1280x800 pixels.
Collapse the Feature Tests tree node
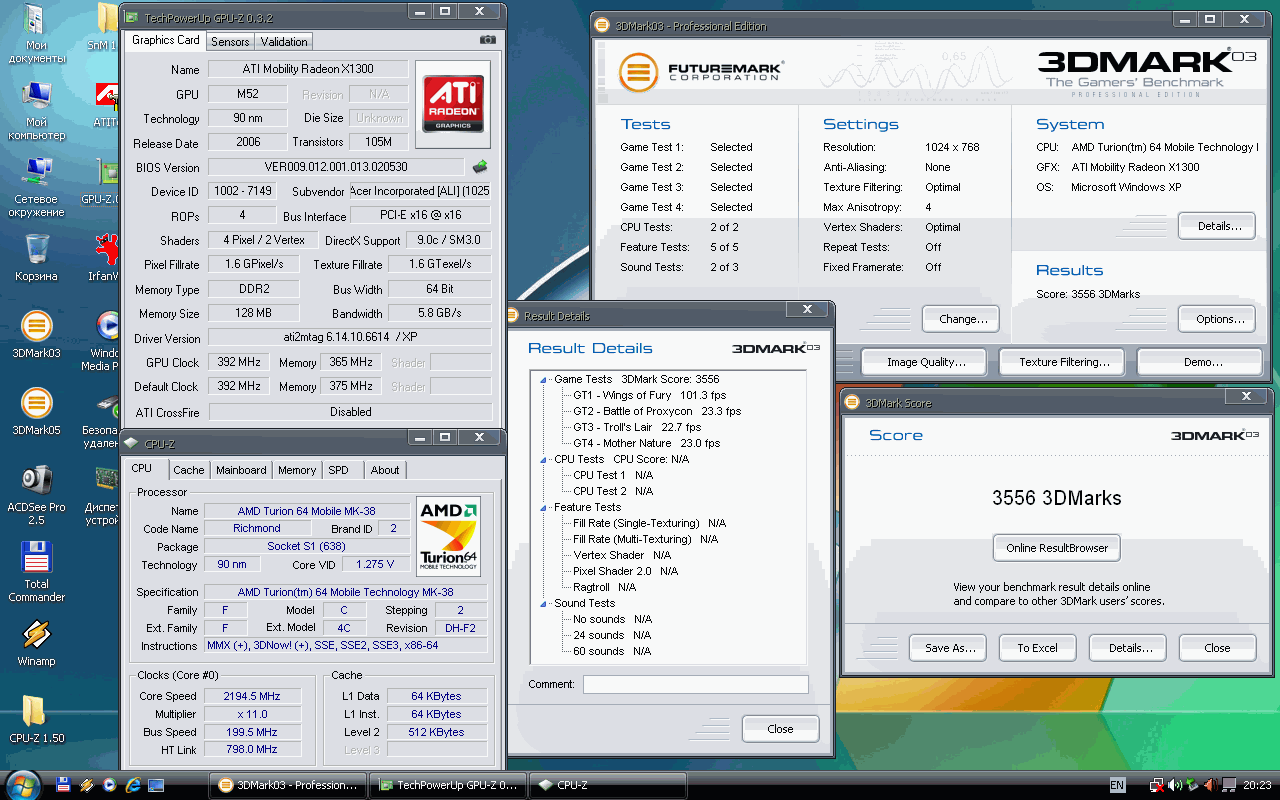(x=544, y=508)
